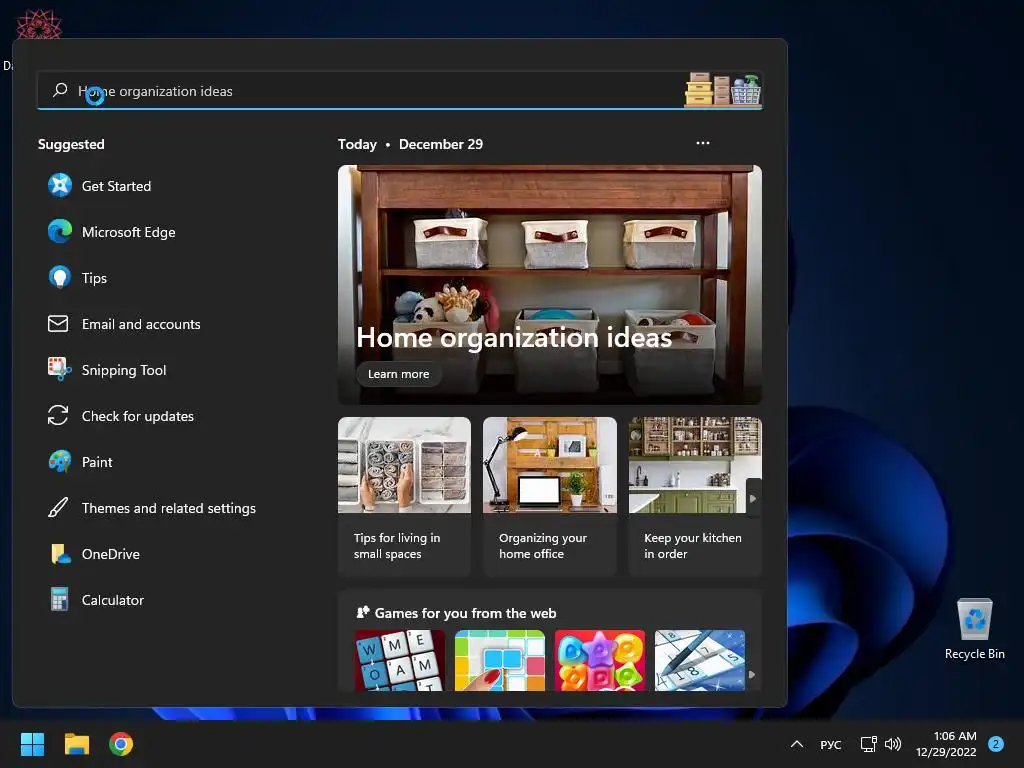Open Email and accounts envelope icon
Image resolution: width=1024 pixels, height=768 pixels.
pos(58,323)
